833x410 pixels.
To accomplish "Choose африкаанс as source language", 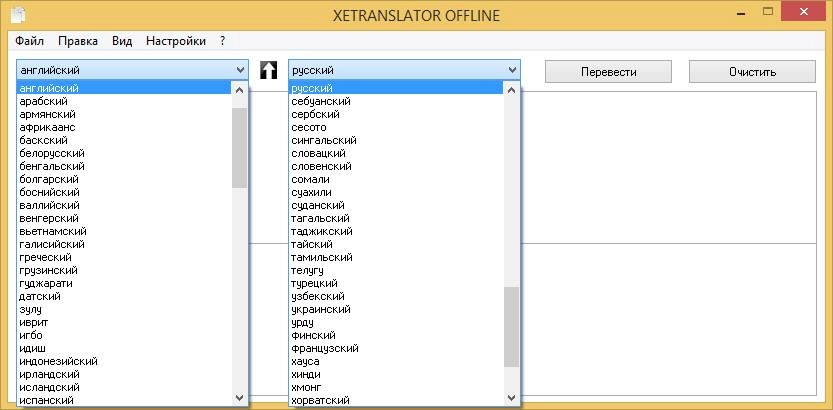I will 124,127.
